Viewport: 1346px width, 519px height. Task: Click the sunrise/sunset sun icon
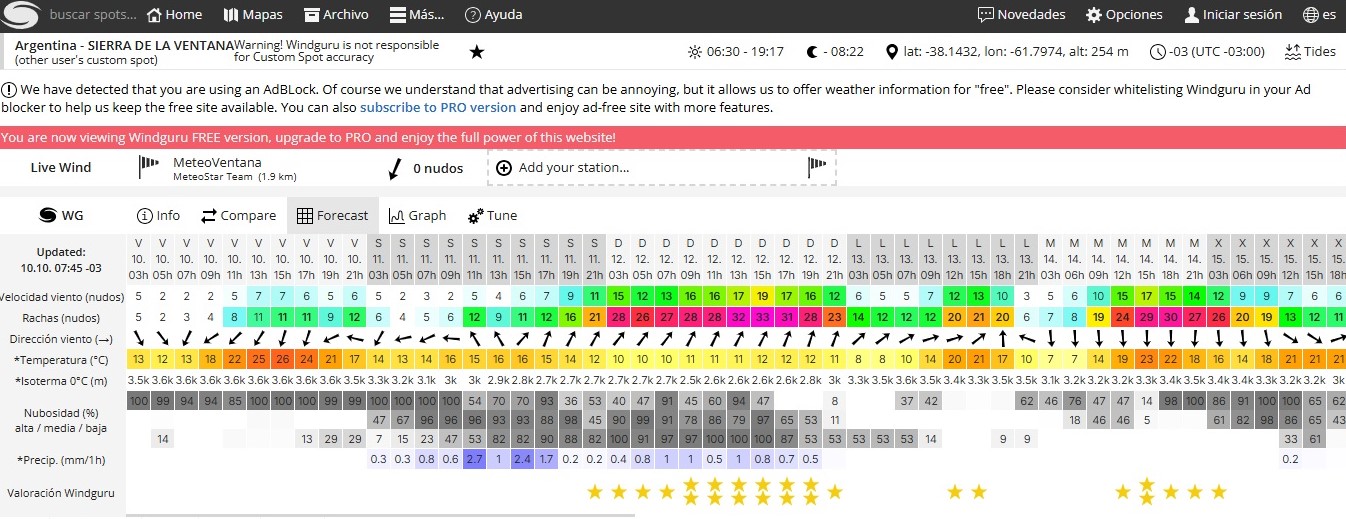coord(695,52)
